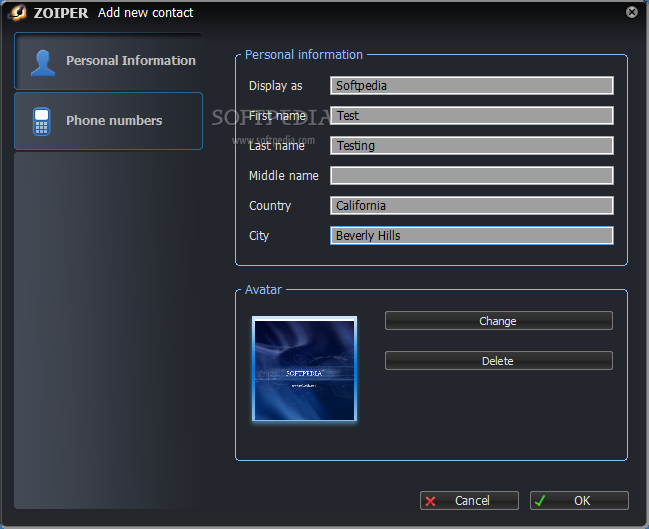Click the 'Middle name' label
The height and width of the screenshot is (529, 649).
[284, 176]
